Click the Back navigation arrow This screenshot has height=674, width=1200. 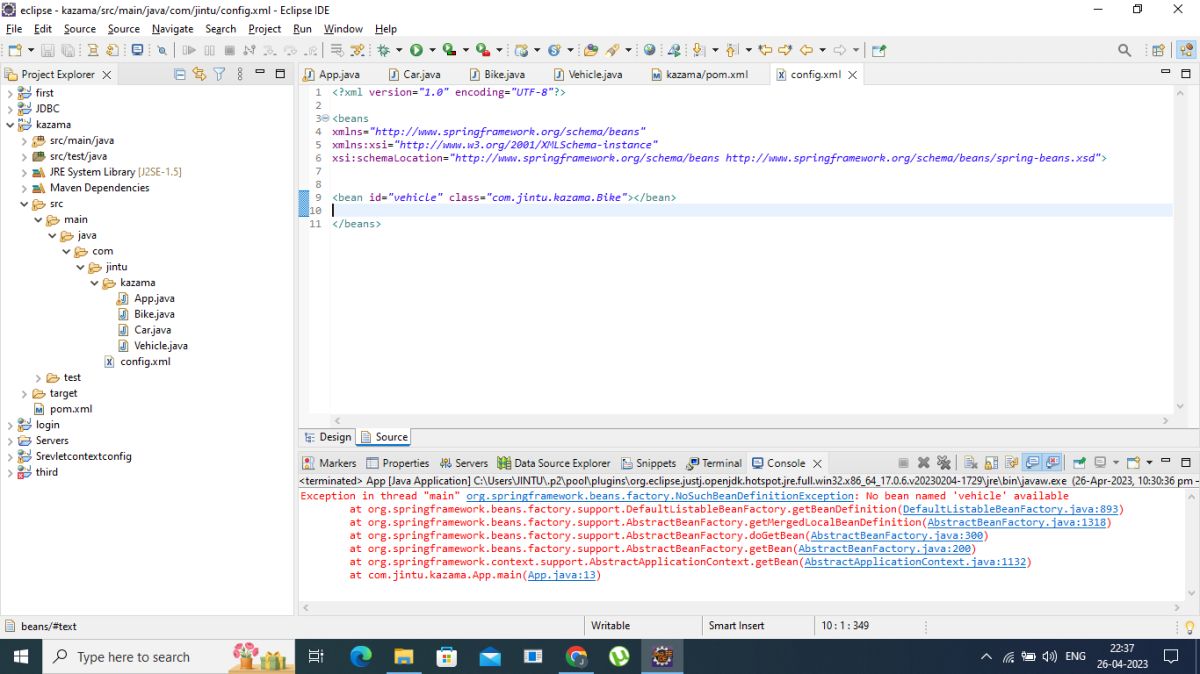pos(806,50)
